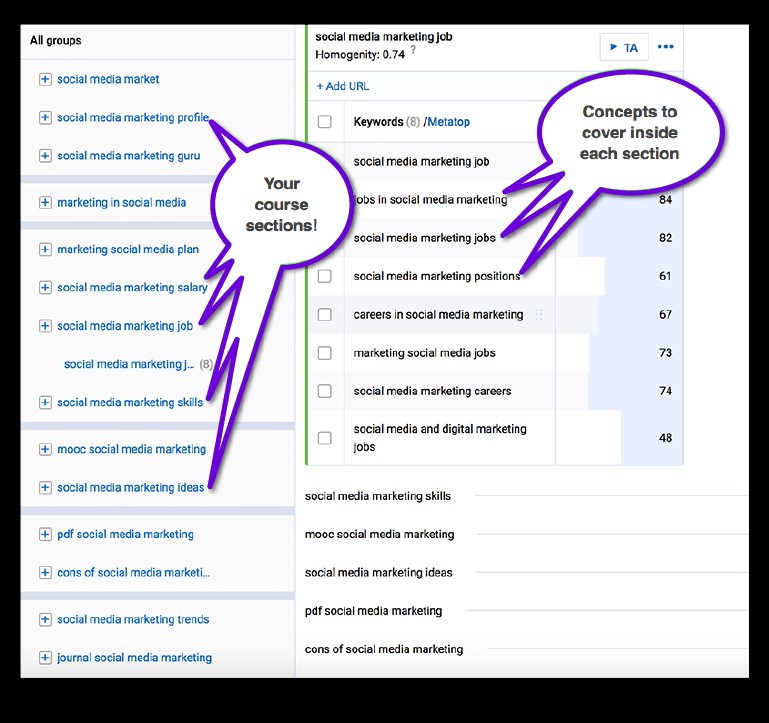Open 'social media marketing trends' group link
This screenshot has height=723, width=769.
pos(133,619)
